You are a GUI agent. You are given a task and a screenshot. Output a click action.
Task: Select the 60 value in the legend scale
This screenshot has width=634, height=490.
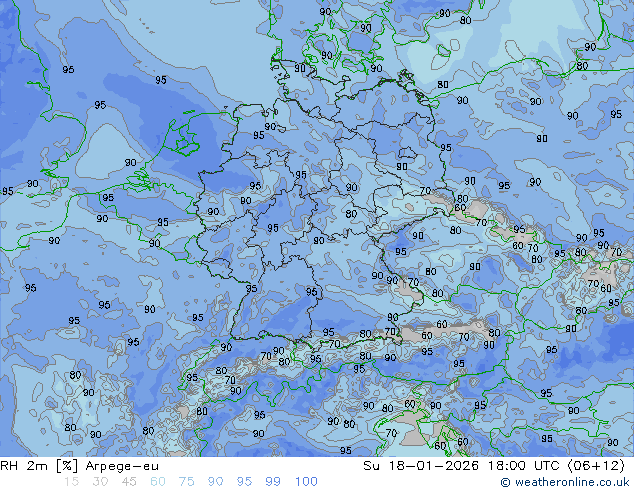point(158,482)
